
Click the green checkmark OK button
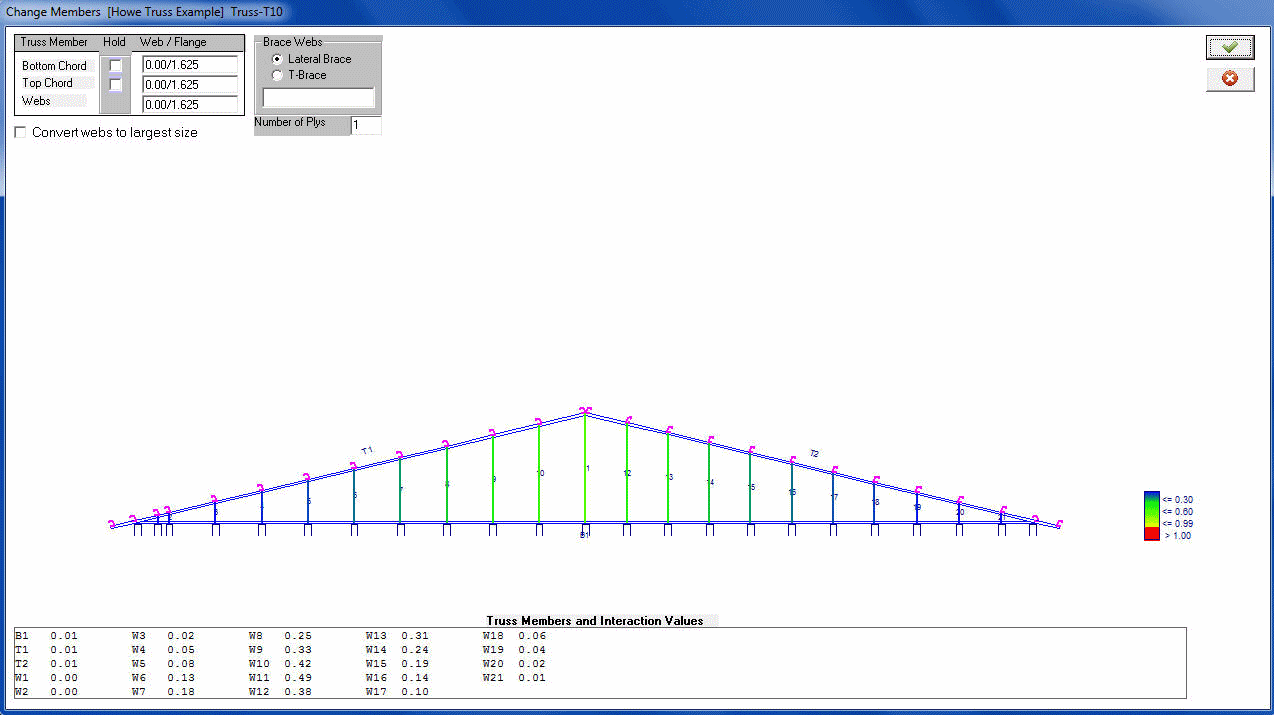click(1229, 47)
